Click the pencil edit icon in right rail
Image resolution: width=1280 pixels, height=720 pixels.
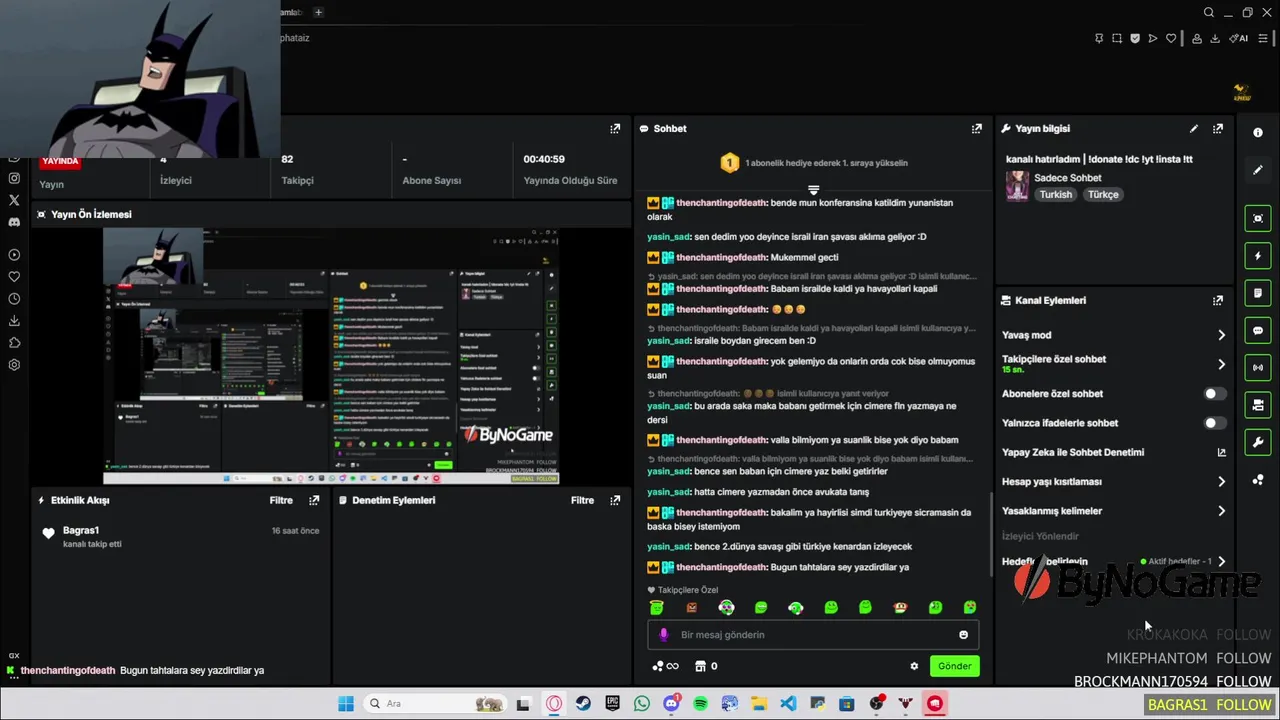click(x=1258, y=170)
